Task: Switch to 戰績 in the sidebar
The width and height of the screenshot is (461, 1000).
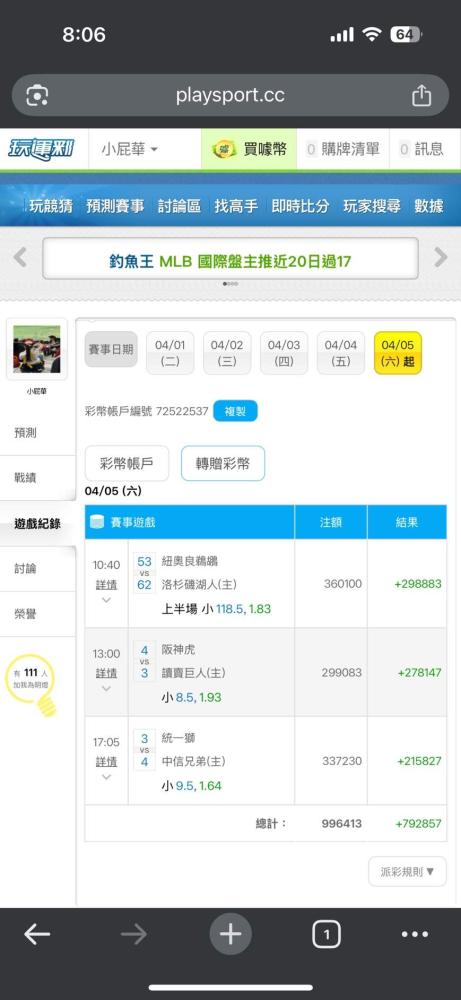Action: (26, 478)
